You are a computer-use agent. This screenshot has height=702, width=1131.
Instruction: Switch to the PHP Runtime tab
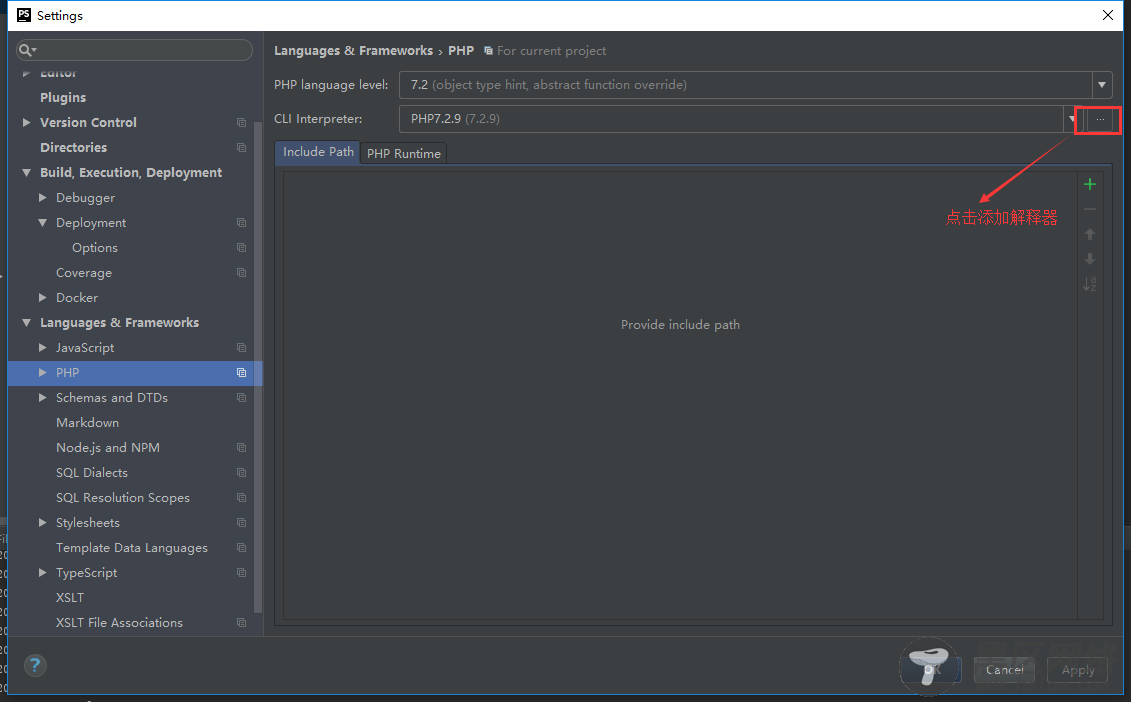click(404, 154)
